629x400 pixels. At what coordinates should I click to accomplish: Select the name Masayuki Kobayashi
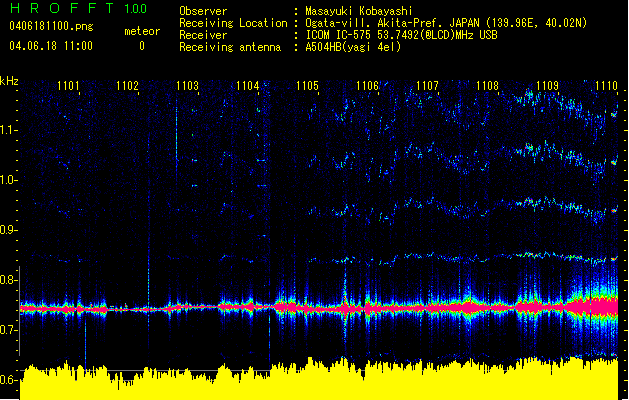(x=359, y=11)
